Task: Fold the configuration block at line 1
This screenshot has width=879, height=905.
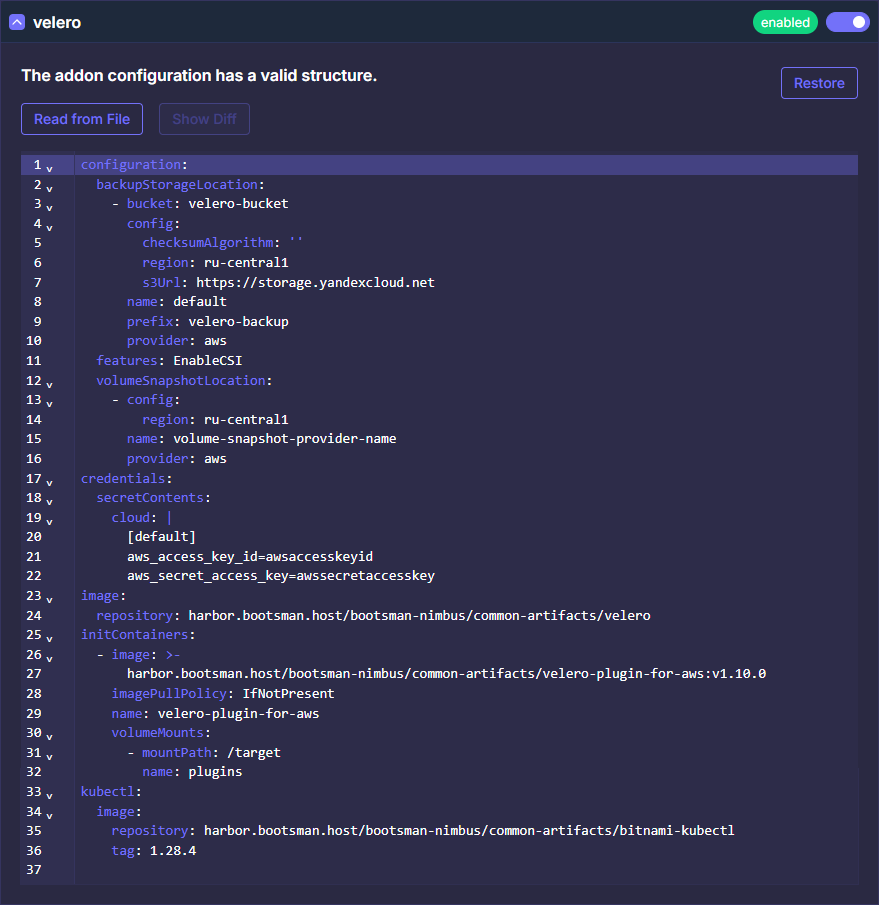Action: pyautogui.click(x=50, y=167)
